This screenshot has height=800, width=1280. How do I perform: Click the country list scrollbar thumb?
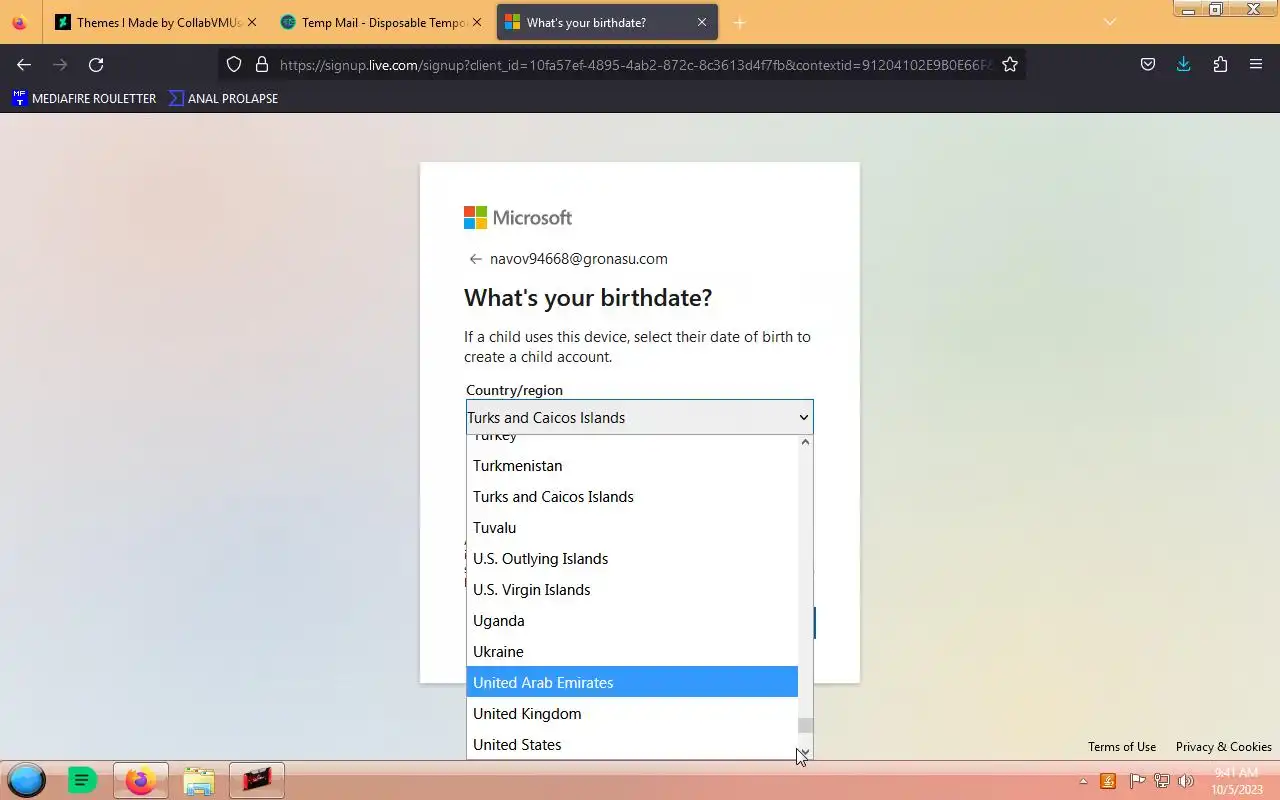tap(805, 725)
